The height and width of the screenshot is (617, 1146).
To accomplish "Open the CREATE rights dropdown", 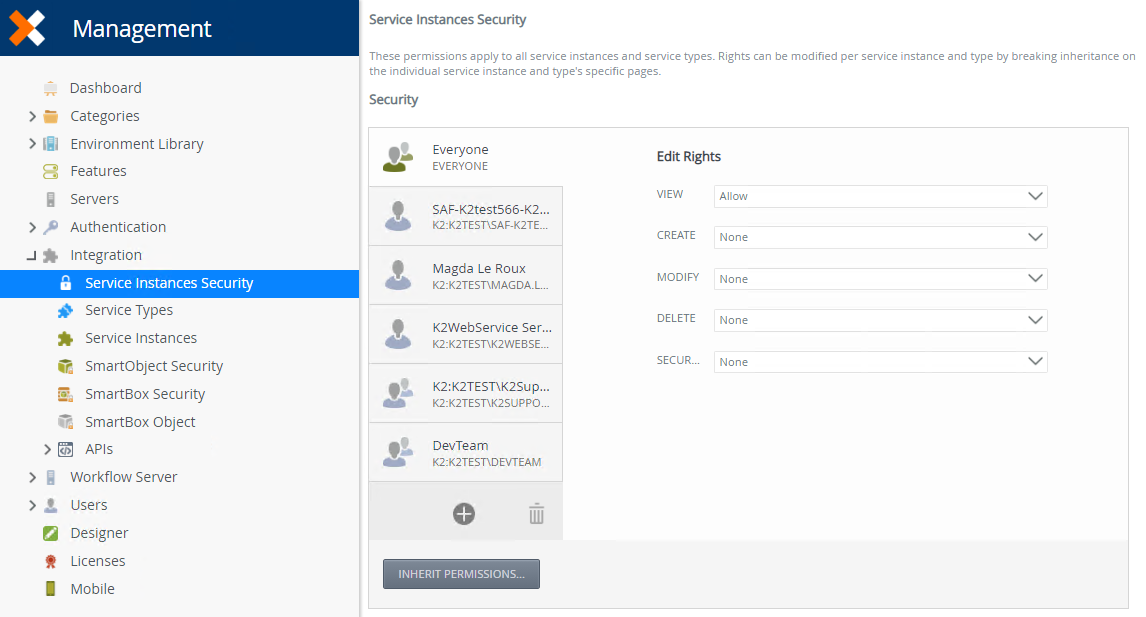I will pos(880,237).
